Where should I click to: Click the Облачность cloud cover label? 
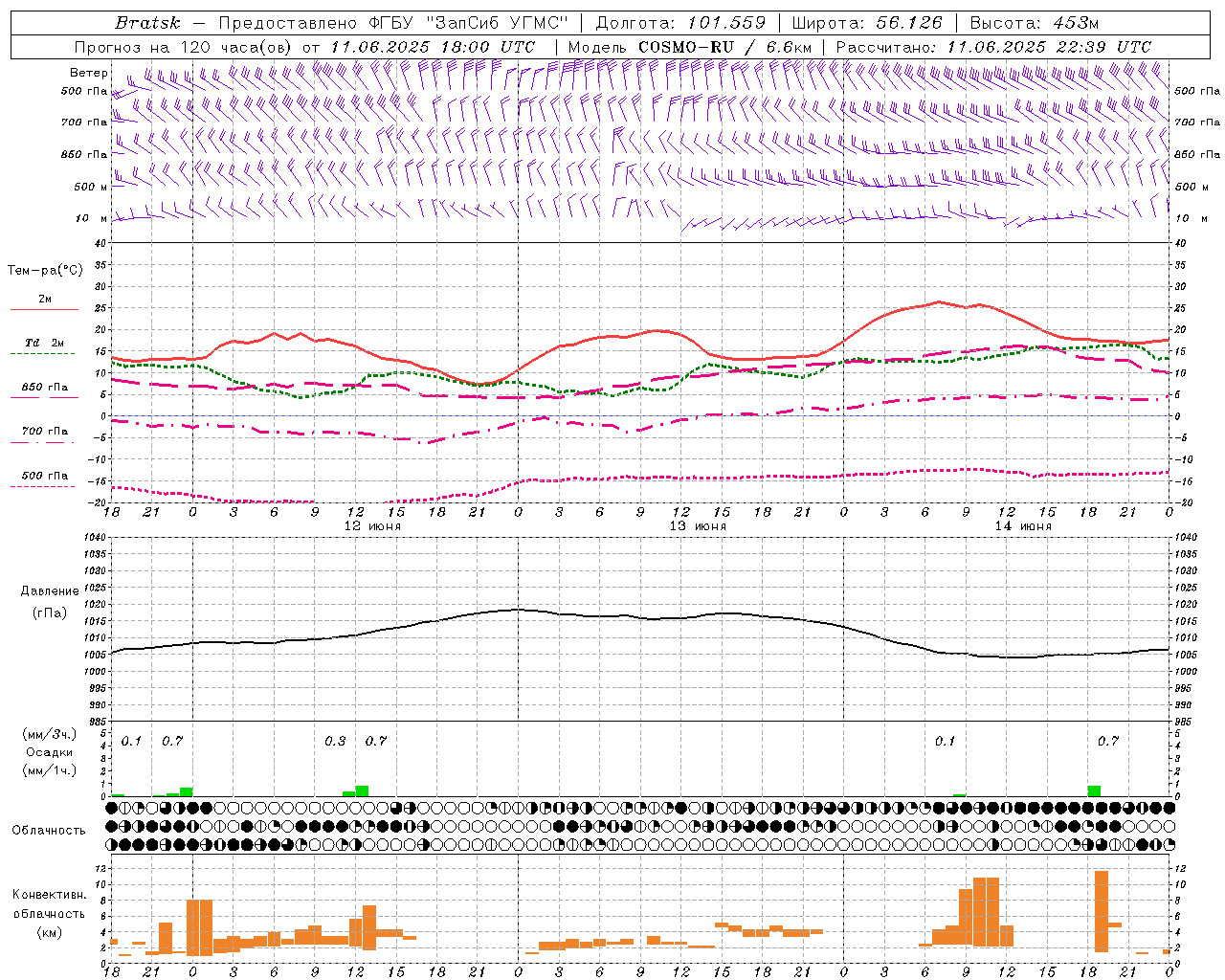point(49,830)
